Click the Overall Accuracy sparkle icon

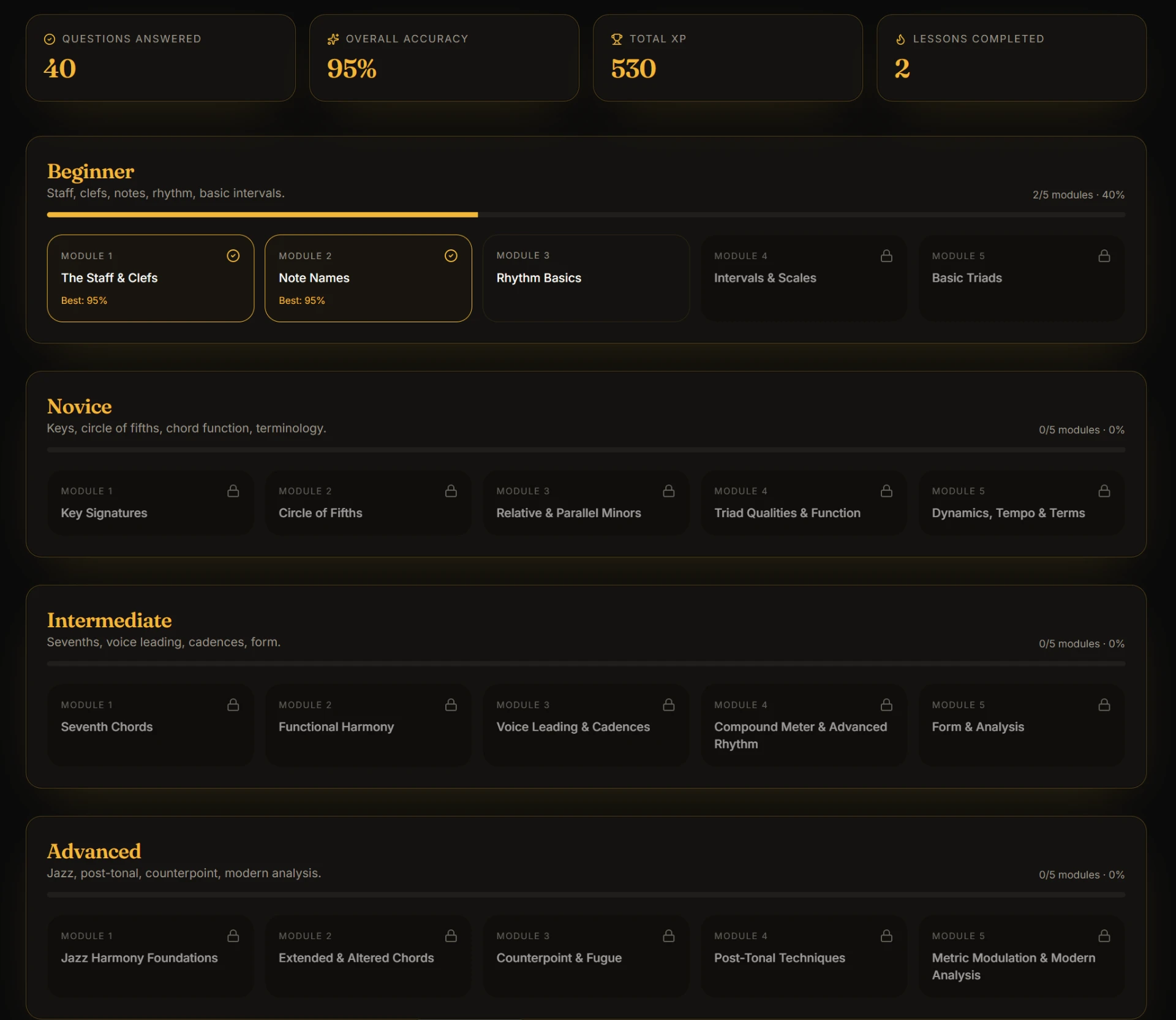point(333,39)
